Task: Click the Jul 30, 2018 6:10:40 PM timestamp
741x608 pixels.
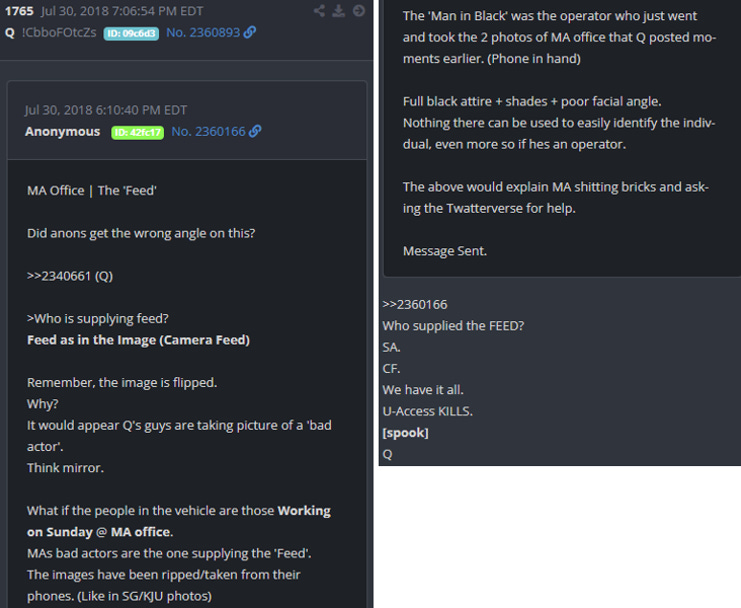Action: click(x=106, y=110)
